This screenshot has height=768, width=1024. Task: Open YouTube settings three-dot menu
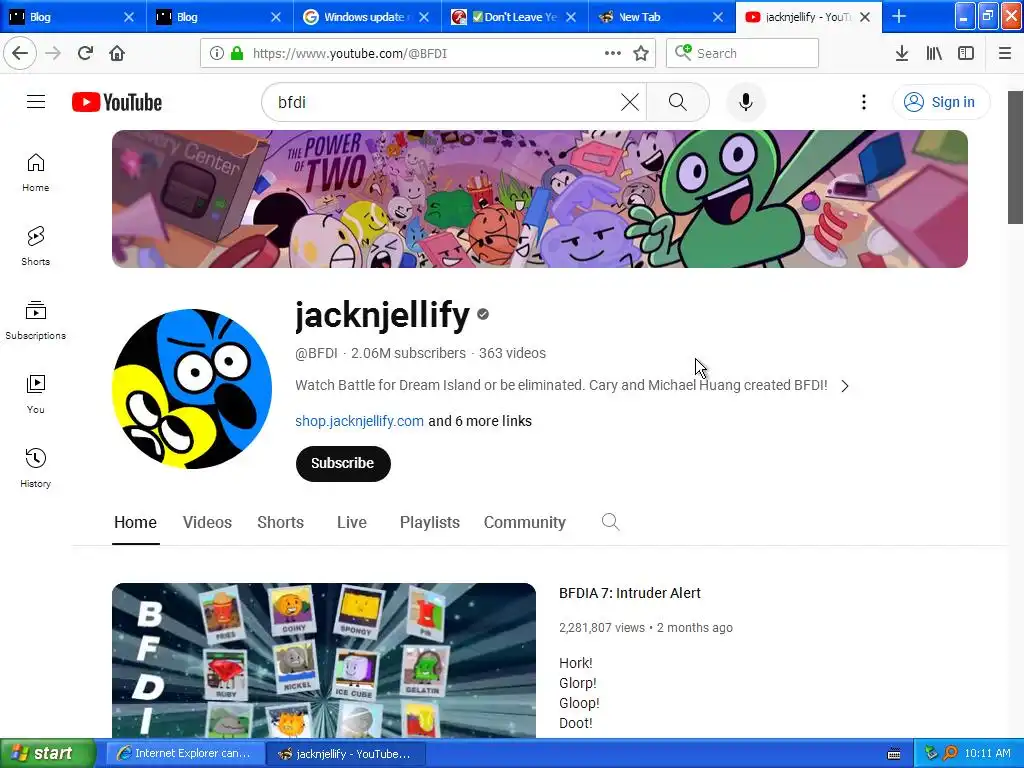coord(864,102)
